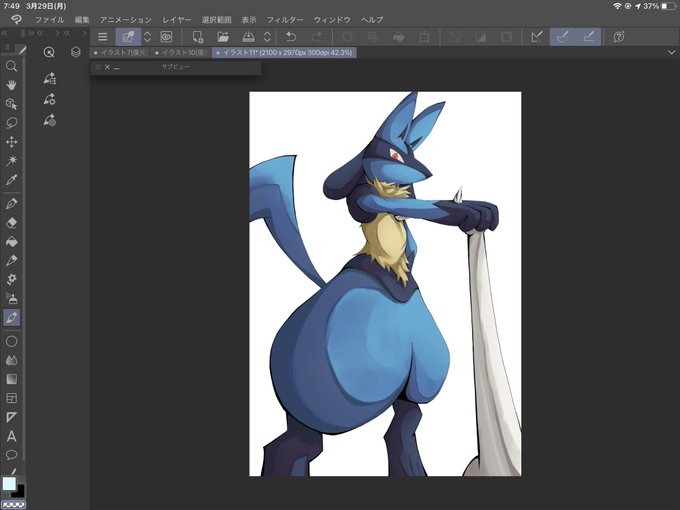Select the イラスト11 canvas tab

pos(284,52)
